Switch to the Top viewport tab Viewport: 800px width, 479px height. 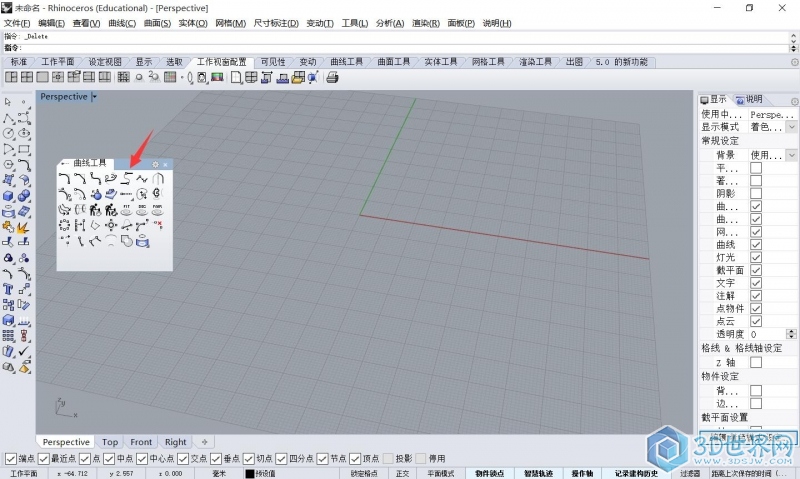click(110, 442)
